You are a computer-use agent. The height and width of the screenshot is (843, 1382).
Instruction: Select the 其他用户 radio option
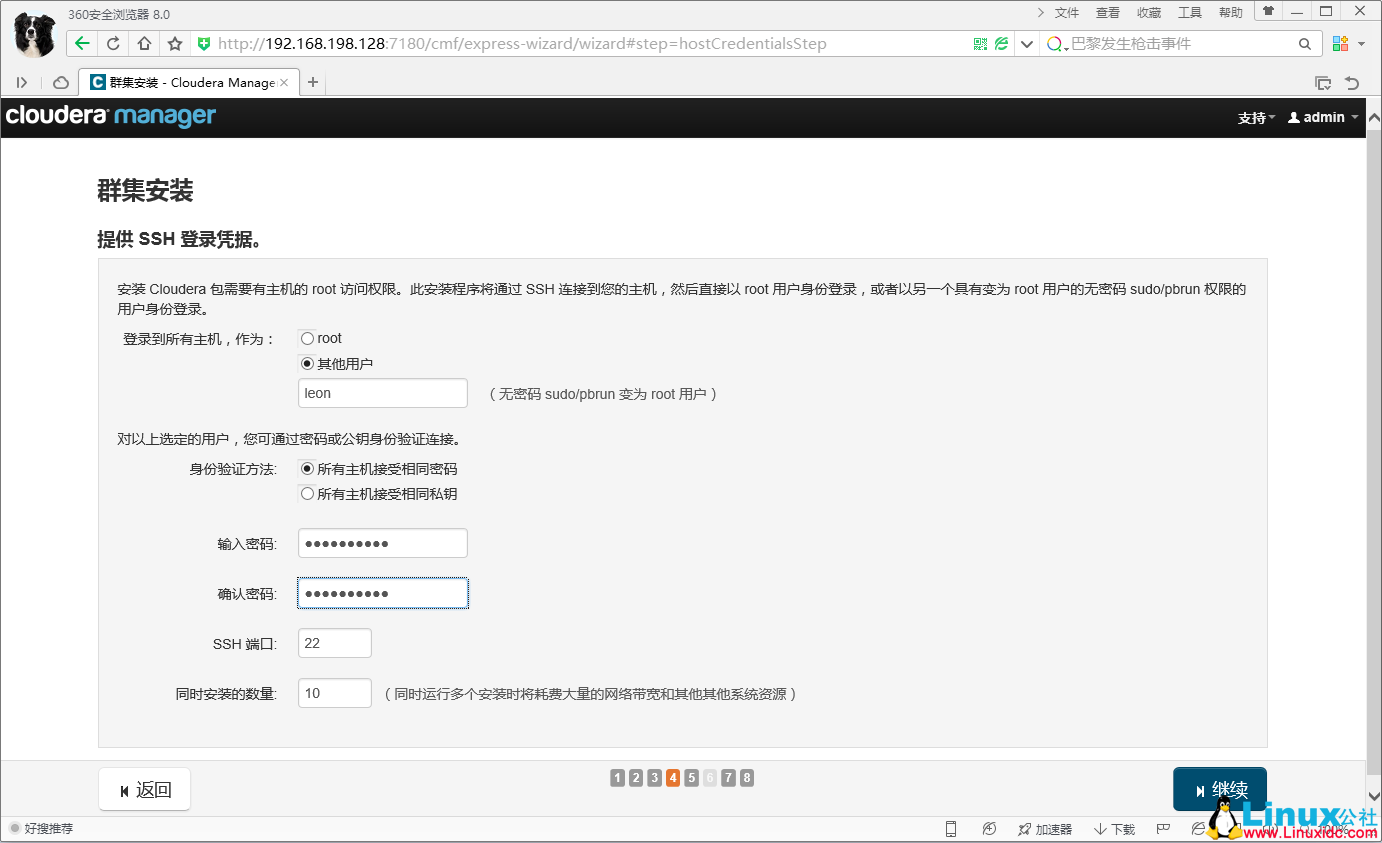(x=307, y=363)
